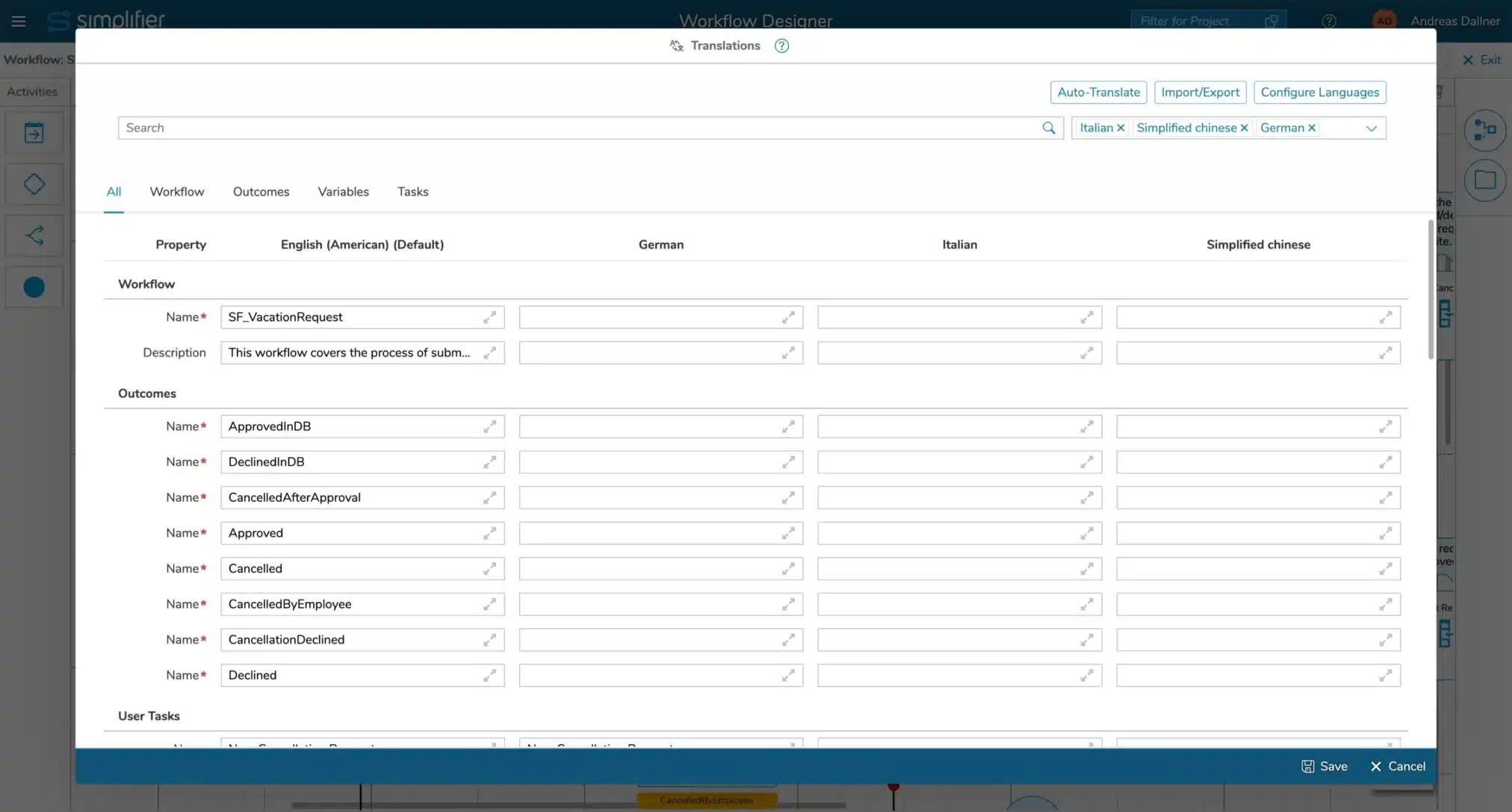Select the start event activity icon in sidebar
Viewport: 1512px width, 812px height.
pyautogui.click(x=34, y=133)
